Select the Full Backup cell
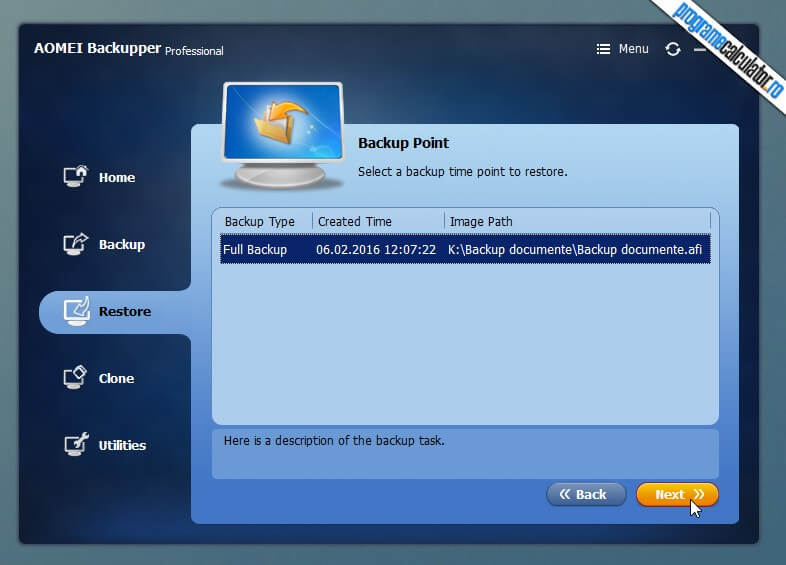The height and width of the screenshot is (565, 786). pos(255,250)
